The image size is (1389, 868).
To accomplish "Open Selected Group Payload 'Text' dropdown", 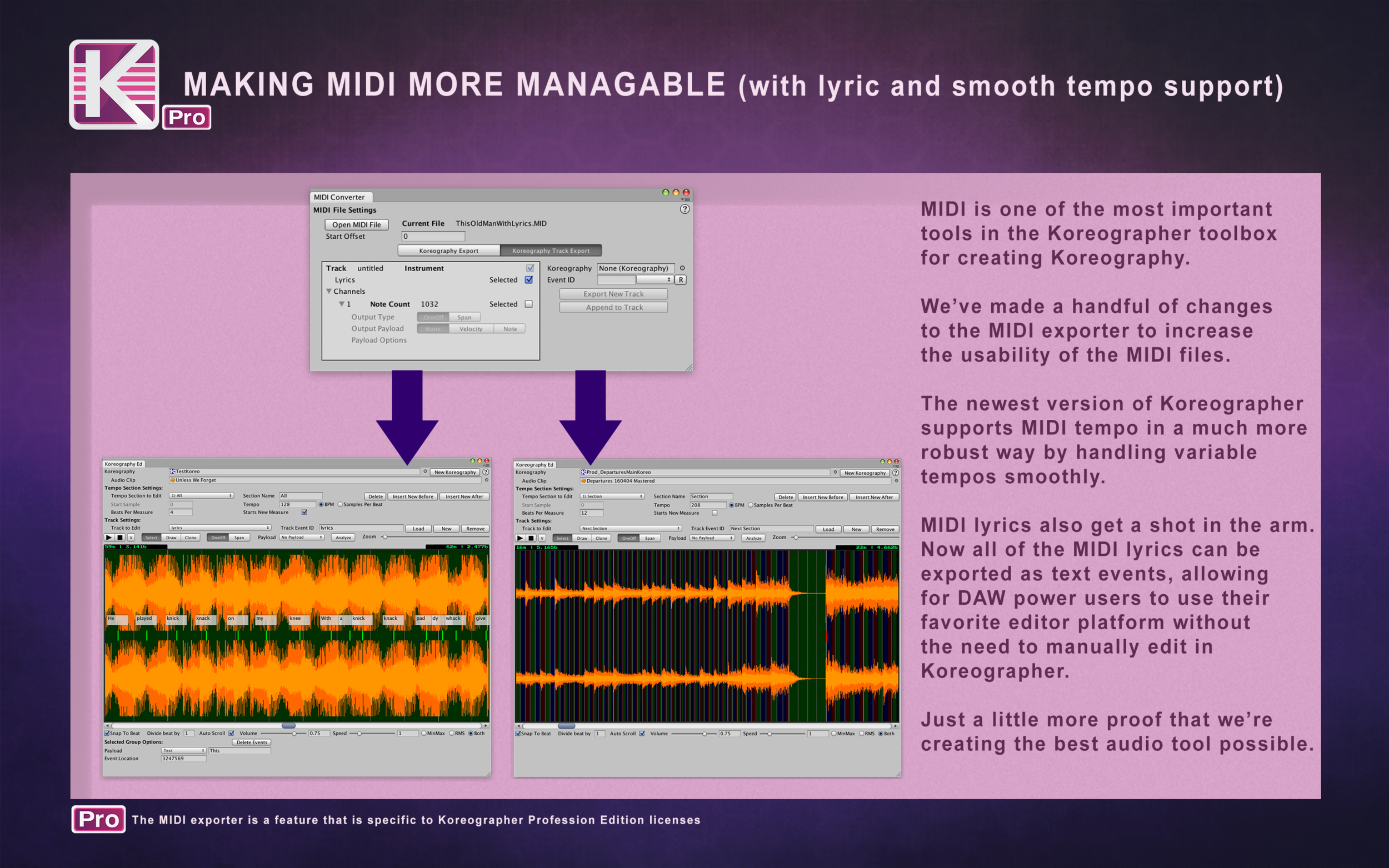I will [184, 750].
